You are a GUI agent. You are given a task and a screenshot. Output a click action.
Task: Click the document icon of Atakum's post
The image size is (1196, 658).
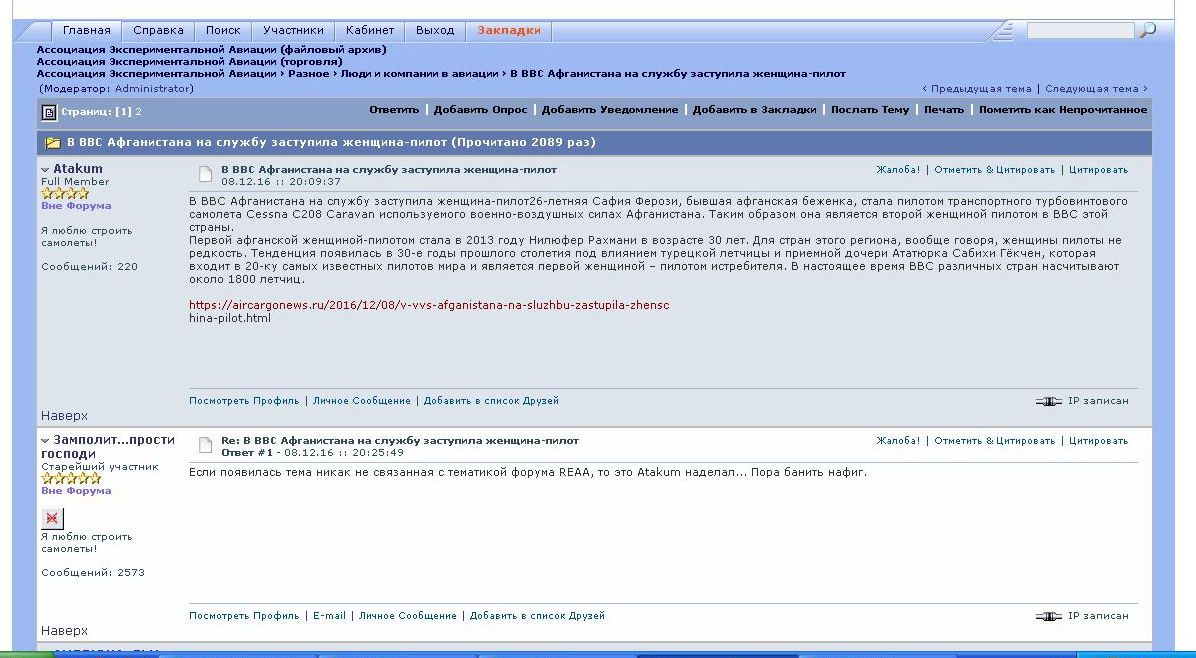[x=205, y=176]
